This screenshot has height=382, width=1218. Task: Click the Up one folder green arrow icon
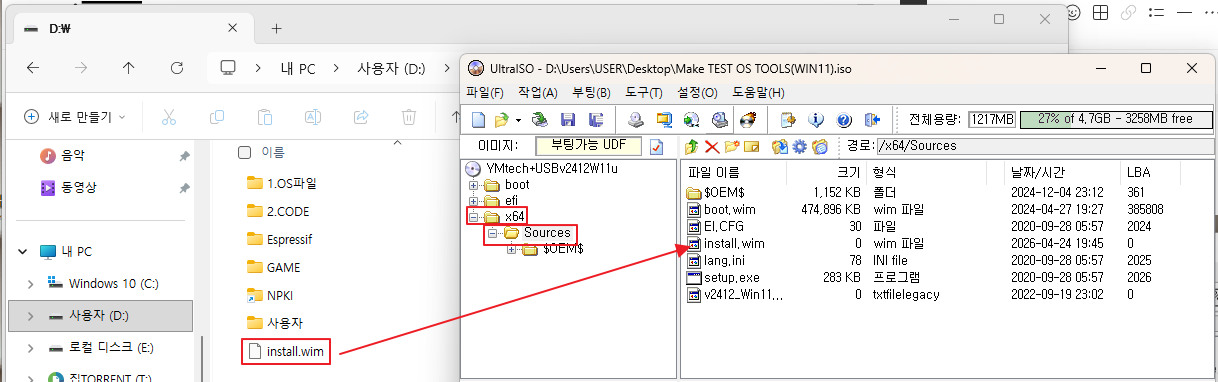(691, 147)
